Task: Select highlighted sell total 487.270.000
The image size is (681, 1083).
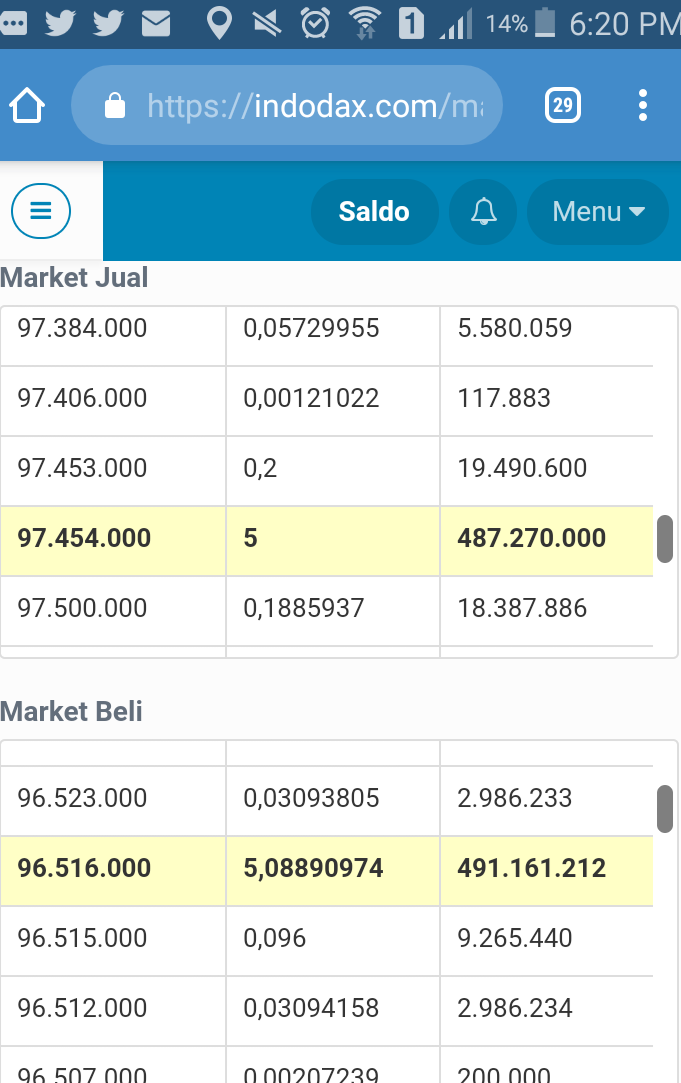Action: 532,538
